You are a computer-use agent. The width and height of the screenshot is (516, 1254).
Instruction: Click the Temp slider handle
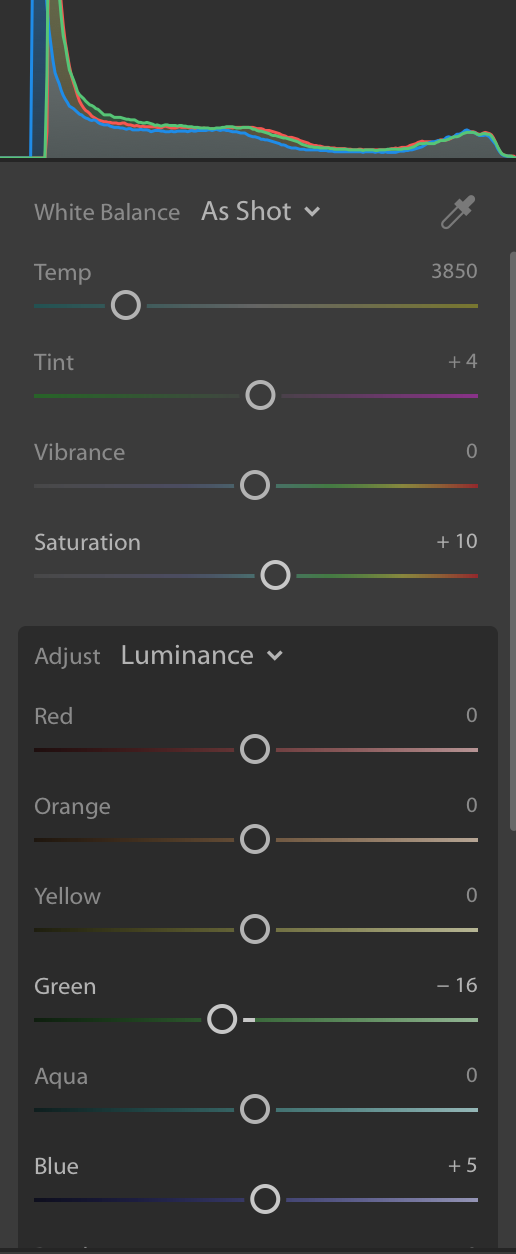point(125,305)
